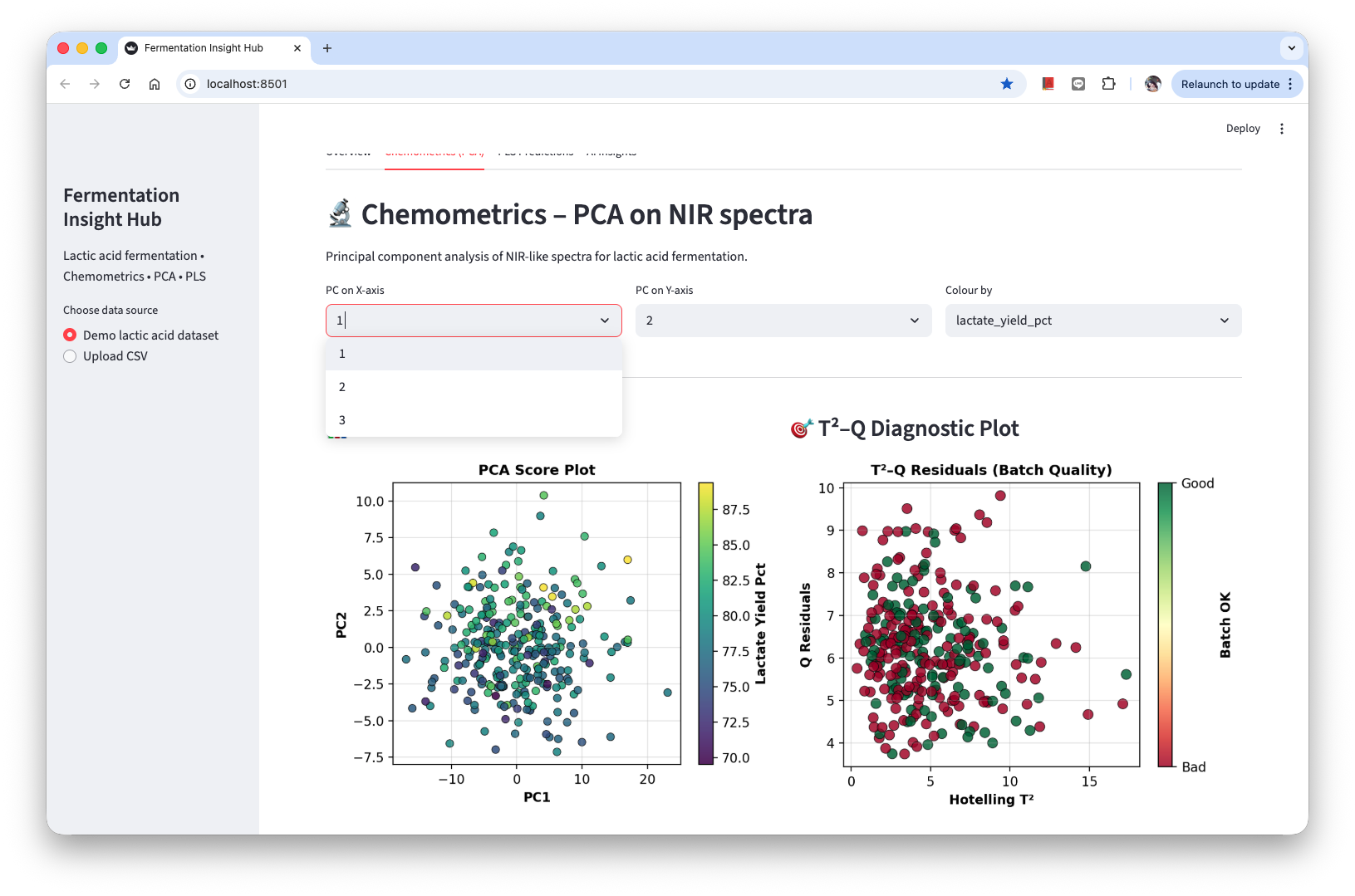Click the Deploy button

pos(1243,129)
